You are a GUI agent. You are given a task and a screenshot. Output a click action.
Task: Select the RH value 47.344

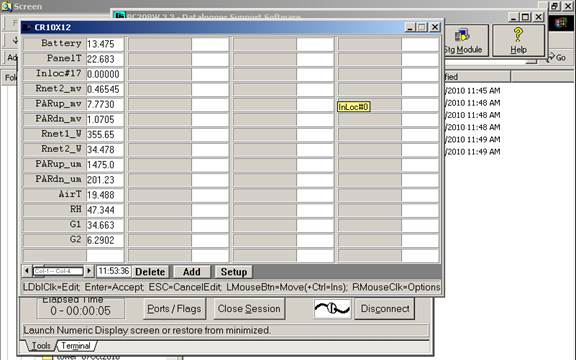coord(105,210)
